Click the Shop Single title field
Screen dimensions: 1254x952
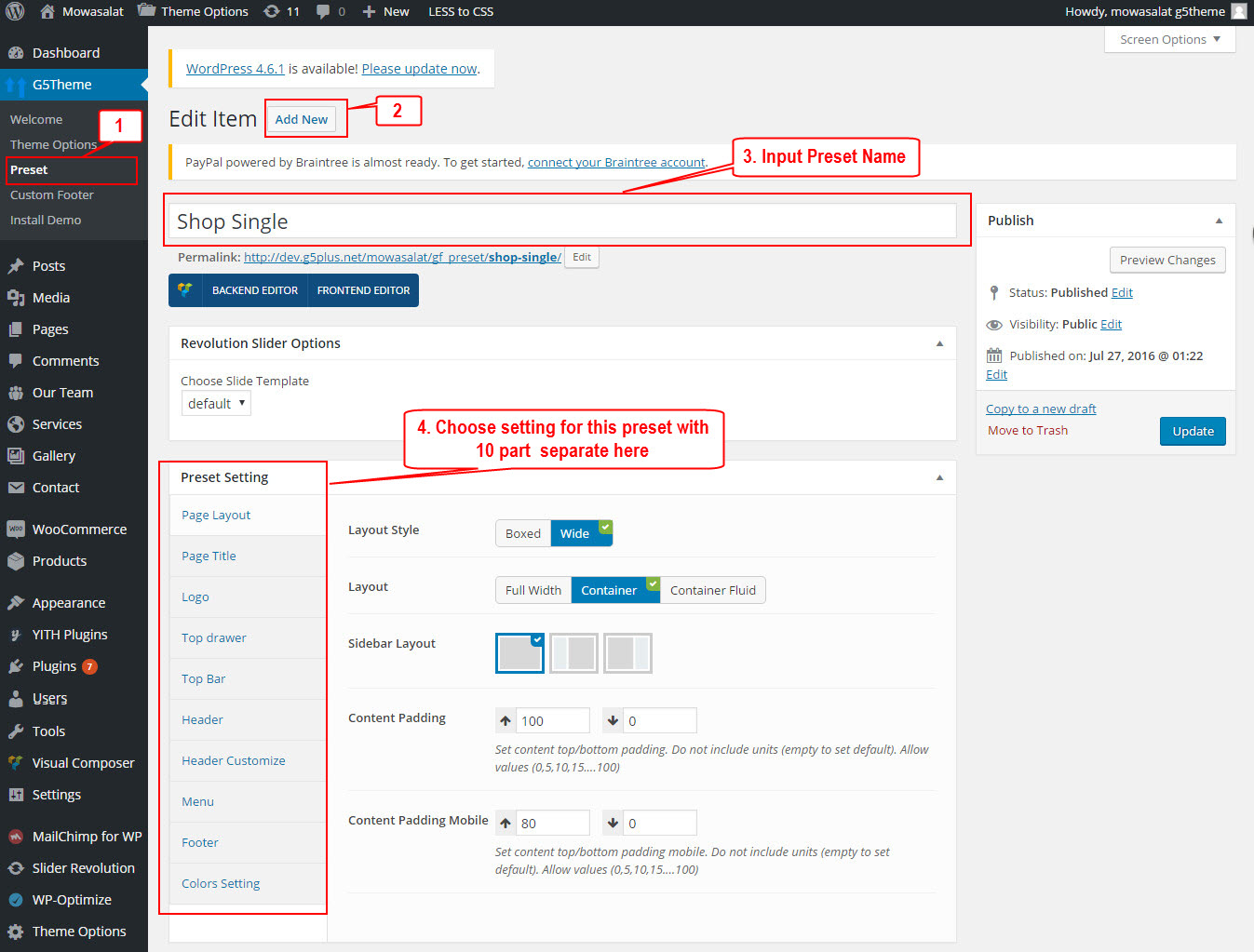tap(562, 221)
